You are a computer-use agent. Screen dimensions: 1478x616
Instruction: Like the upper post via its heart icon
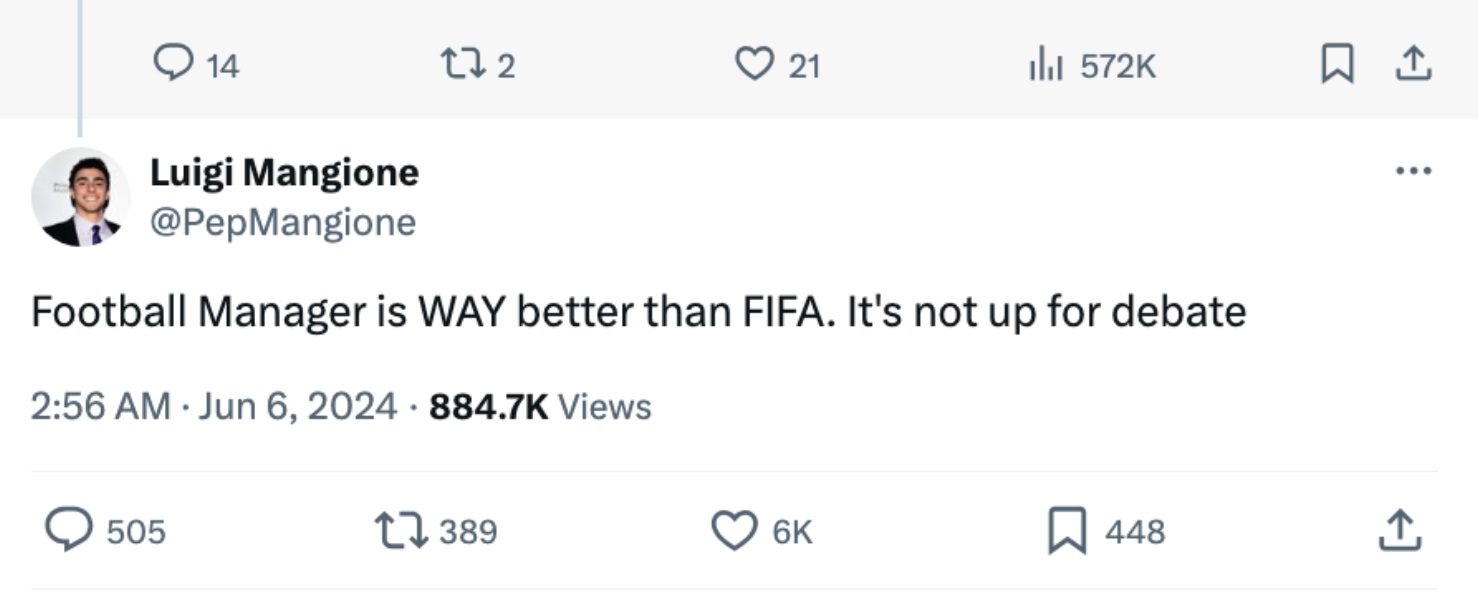[753, 65]
